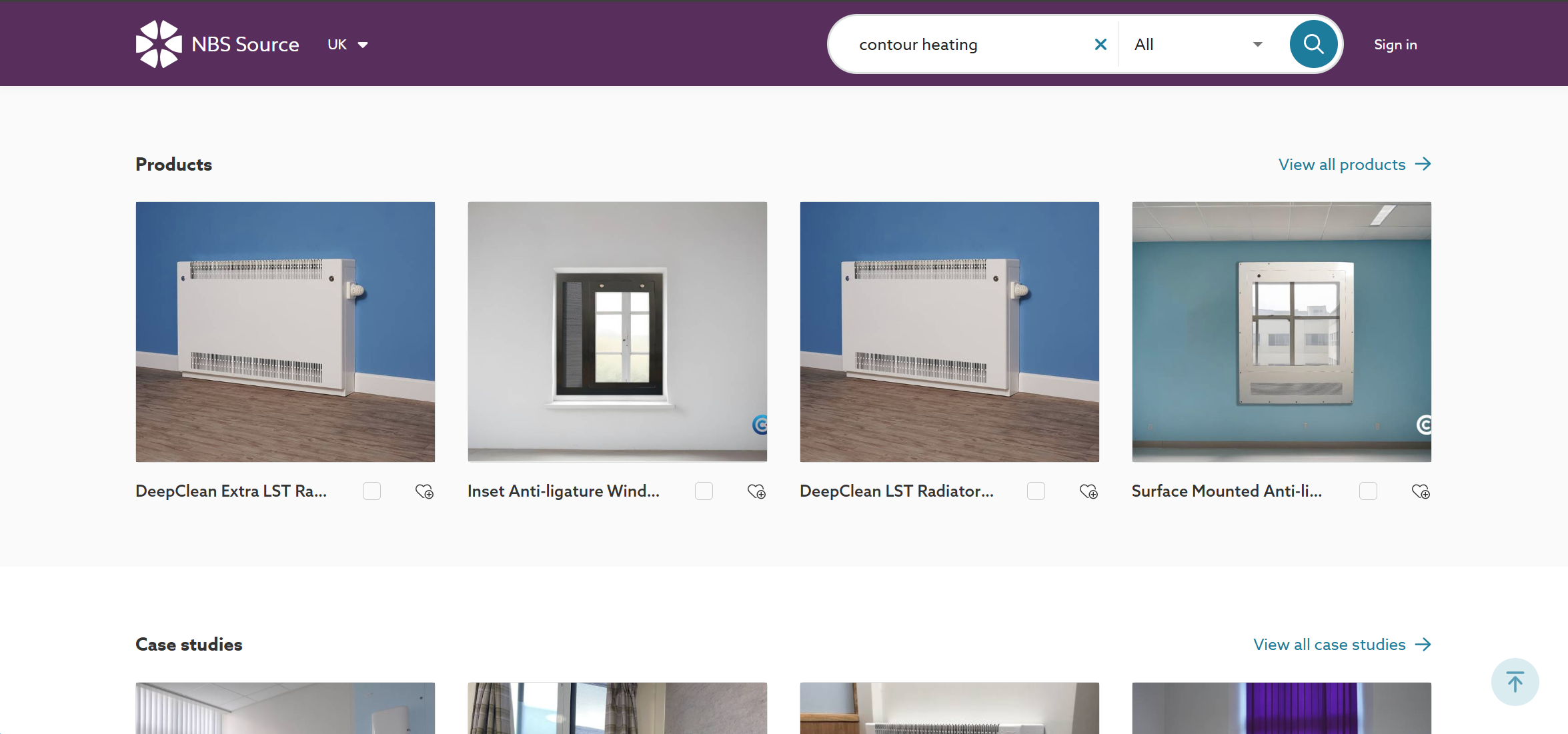
Task: Open first case study thumbnail with blinds
Action: 285,708
